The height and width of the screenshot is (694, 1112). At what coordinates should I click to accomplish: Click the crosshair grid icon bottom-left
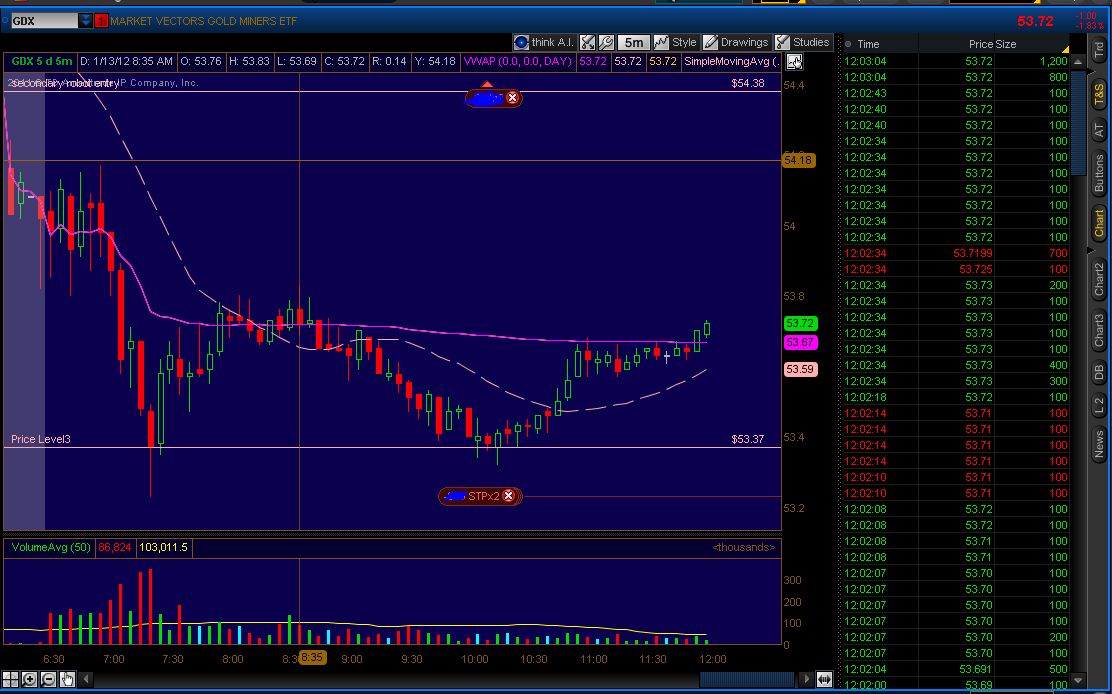tap(10, 679)
